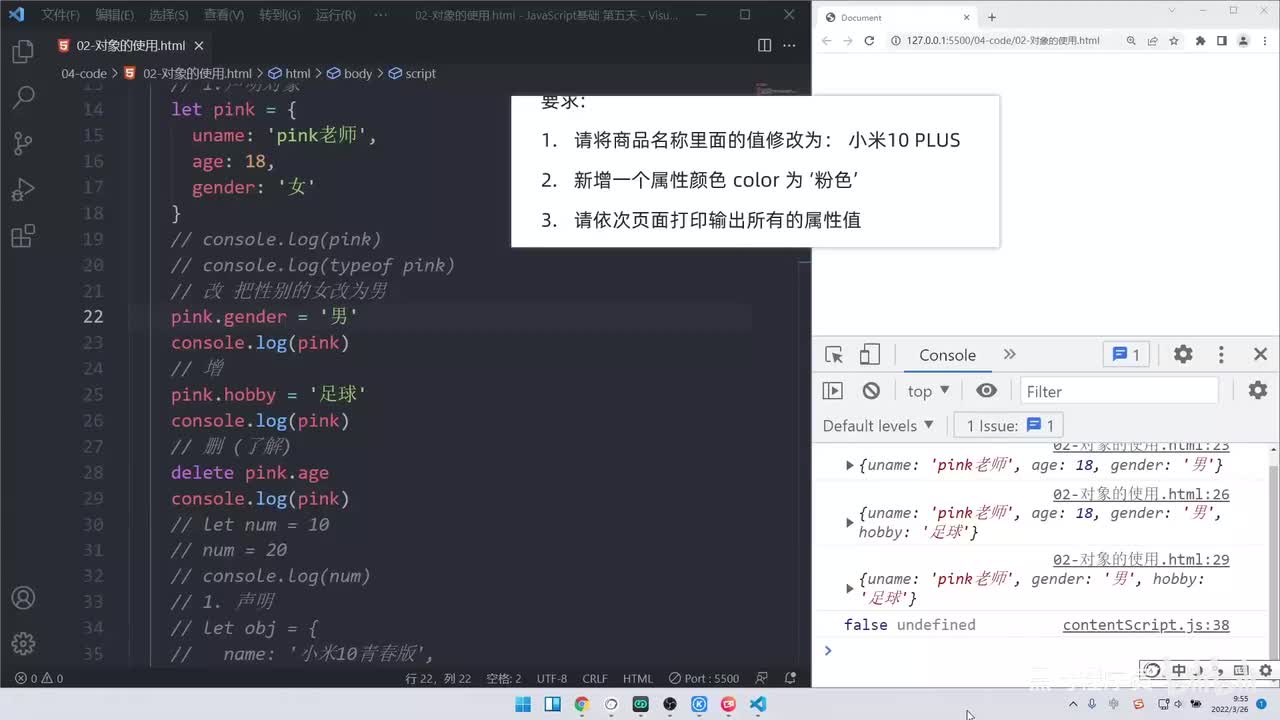Focus the console Filter field
The width and height of the screenshot is (1280, 720).
1119,391
